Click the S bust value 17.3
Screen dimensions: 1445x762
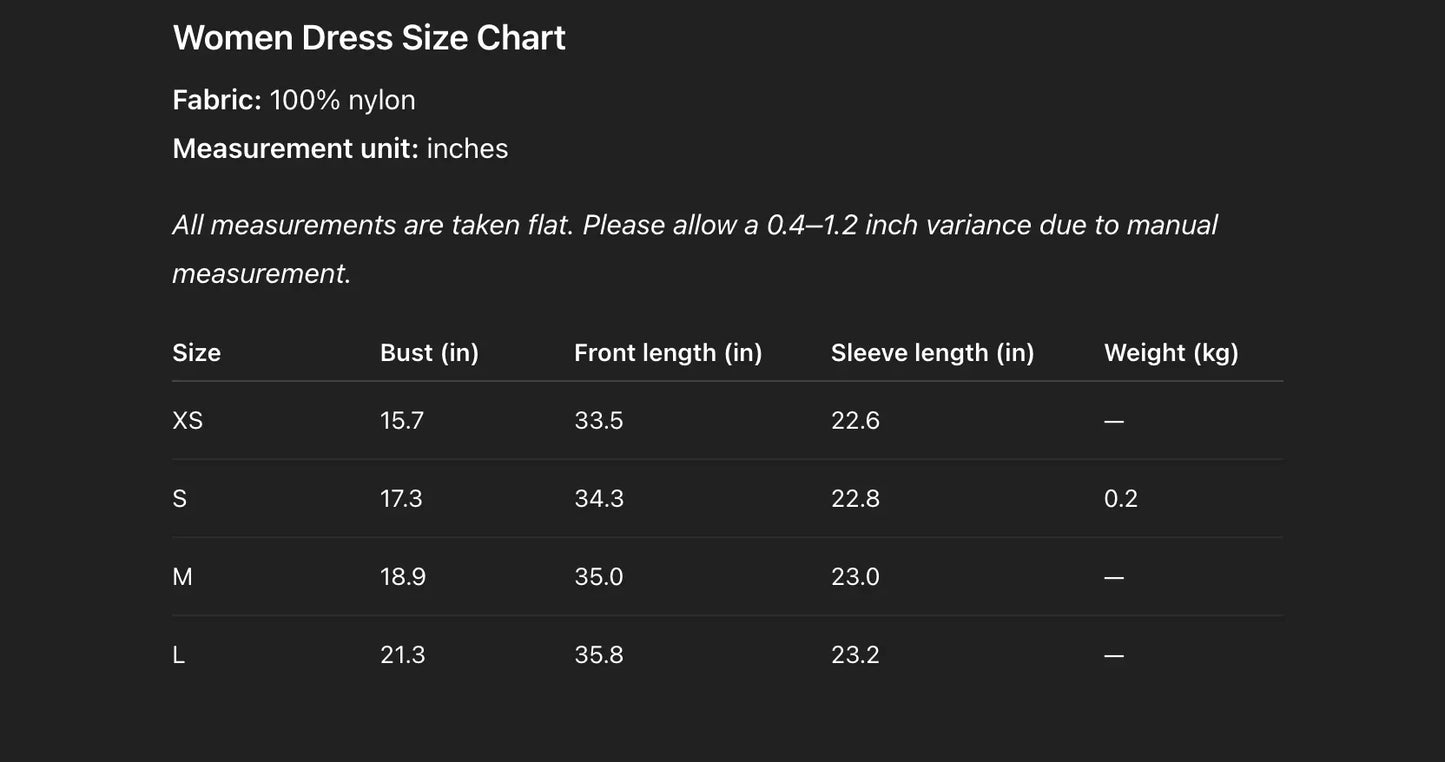[x=401, y=499]
